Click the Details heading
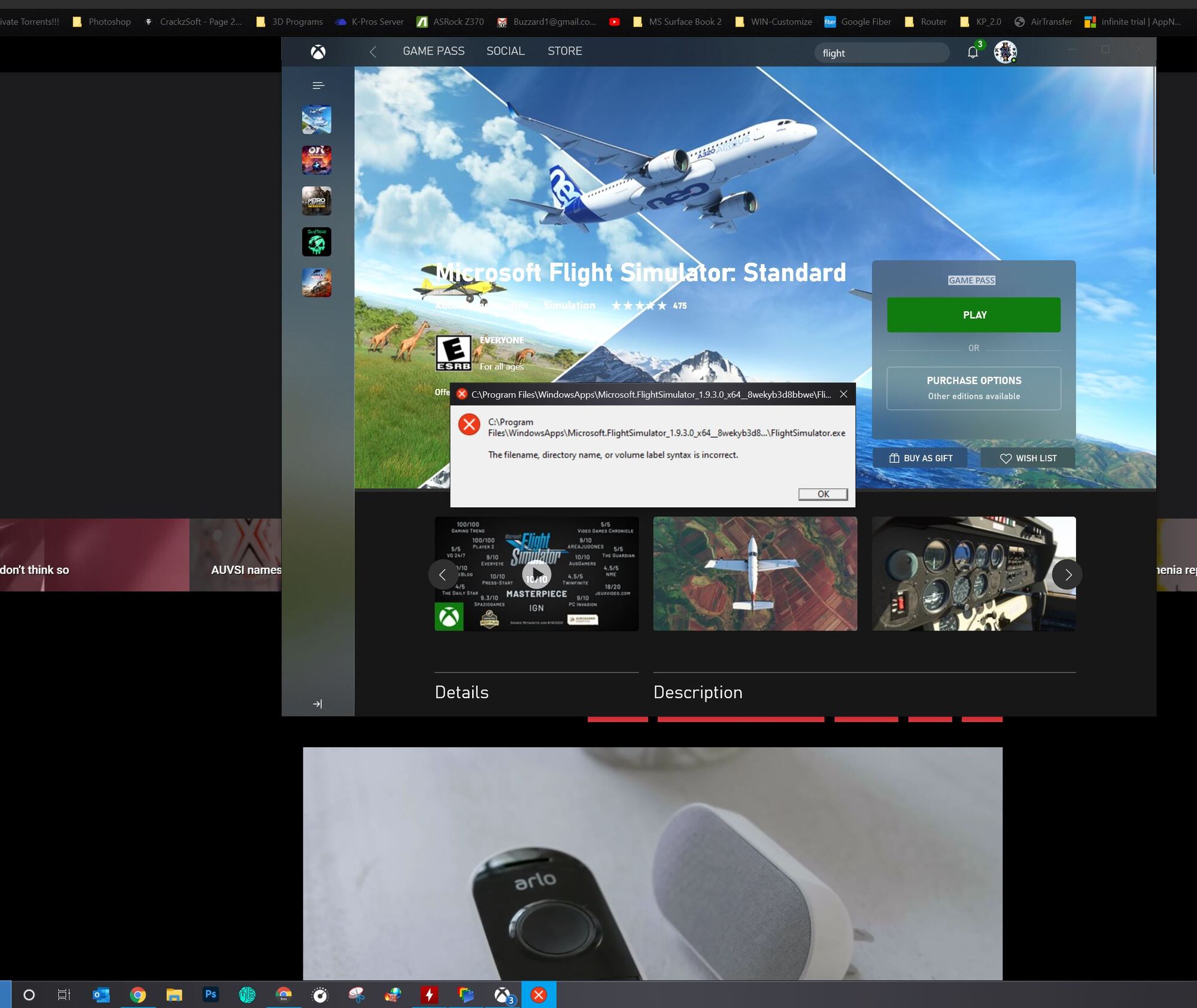The height and width of the screenshot is (1008, 1197). pyautogui.click(x=461, y=692)
